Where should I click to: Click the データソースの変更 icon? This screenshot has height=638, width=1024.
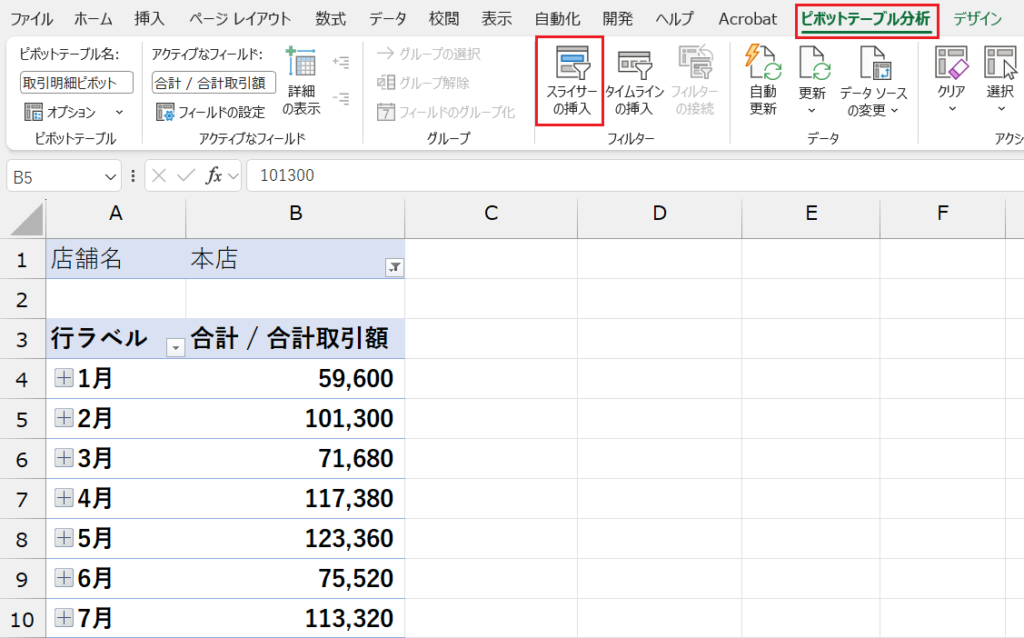pos(872,66)
